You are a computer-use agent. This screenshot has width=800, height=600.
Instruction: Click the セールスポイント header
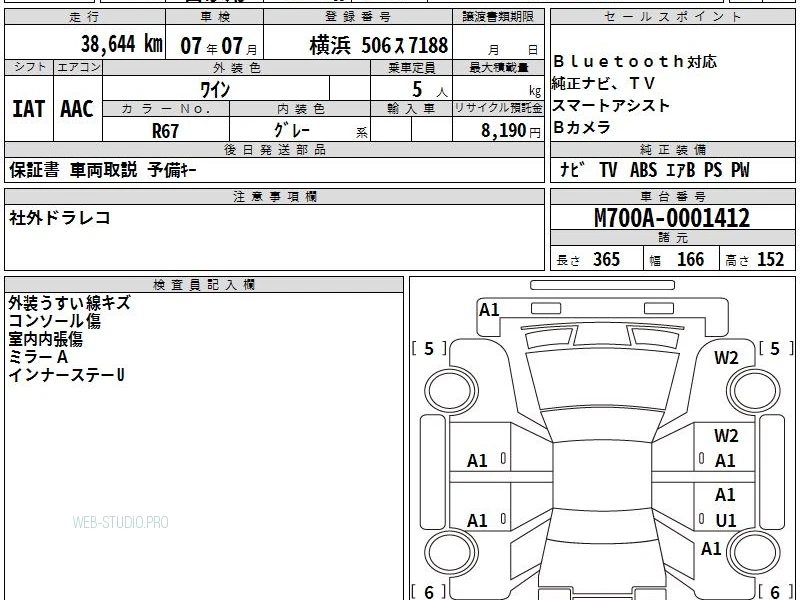(672, 17)
